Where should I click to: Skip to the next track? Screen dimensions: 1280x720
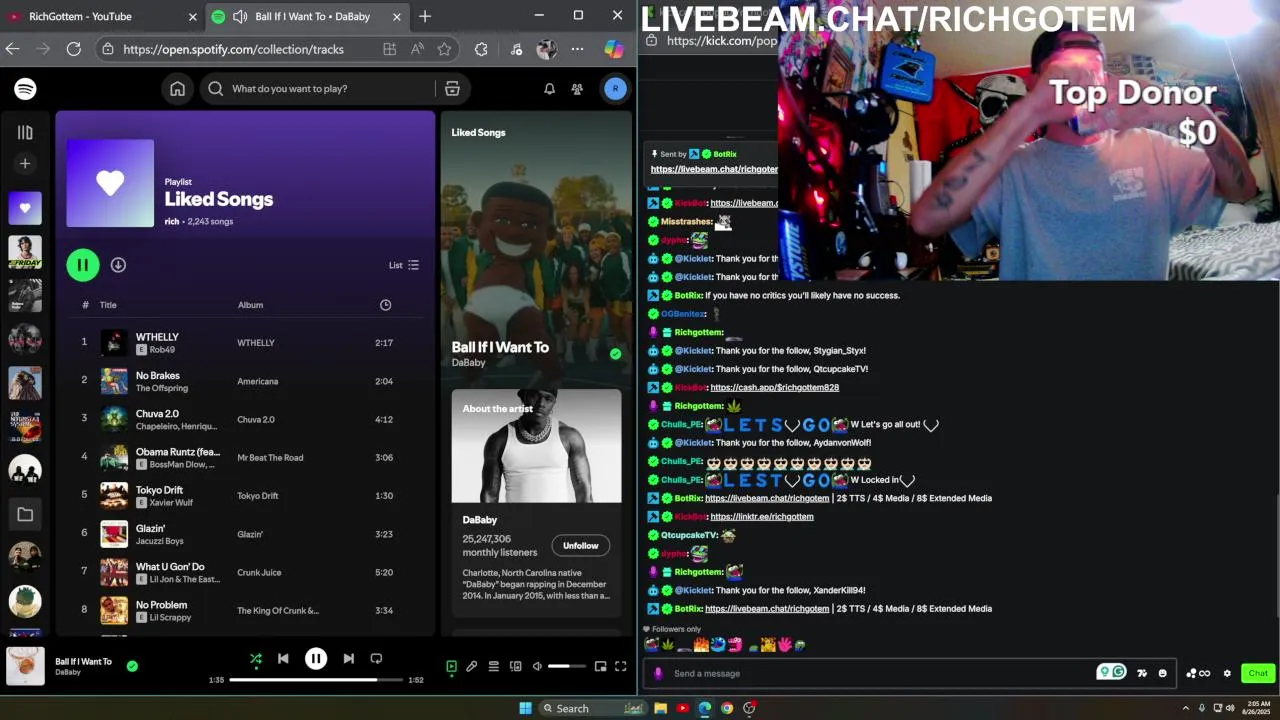[348, 659]
